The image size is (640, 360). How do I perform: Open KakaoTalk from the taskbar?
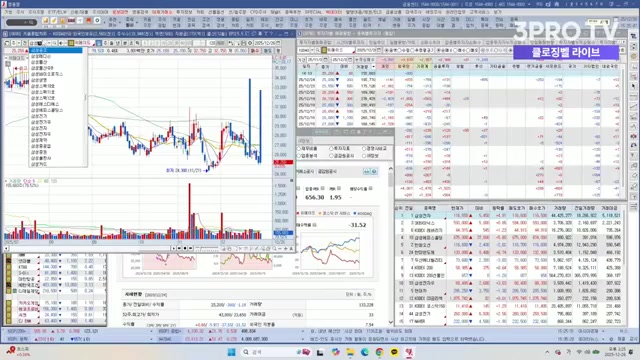click(x=394, y=352)
